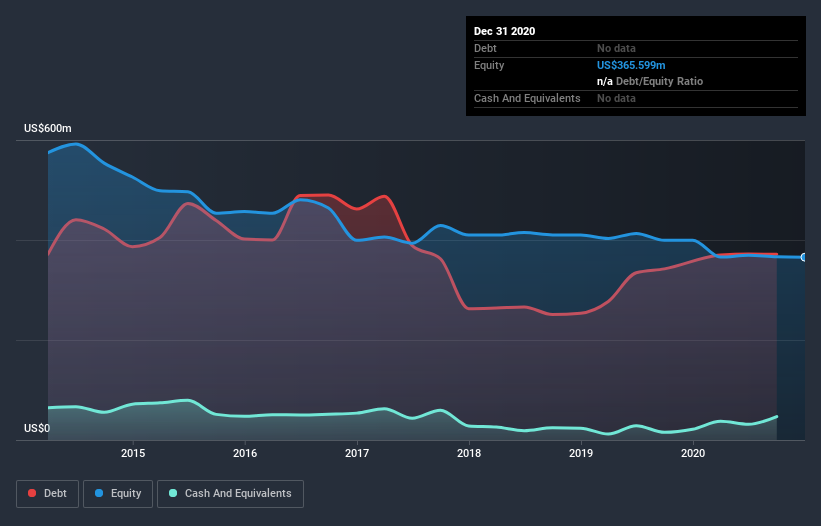Click Cash And Equivalents label in tooltip
Image resolution: width=821 pixels, height=526 pixels.
[527, 98]
